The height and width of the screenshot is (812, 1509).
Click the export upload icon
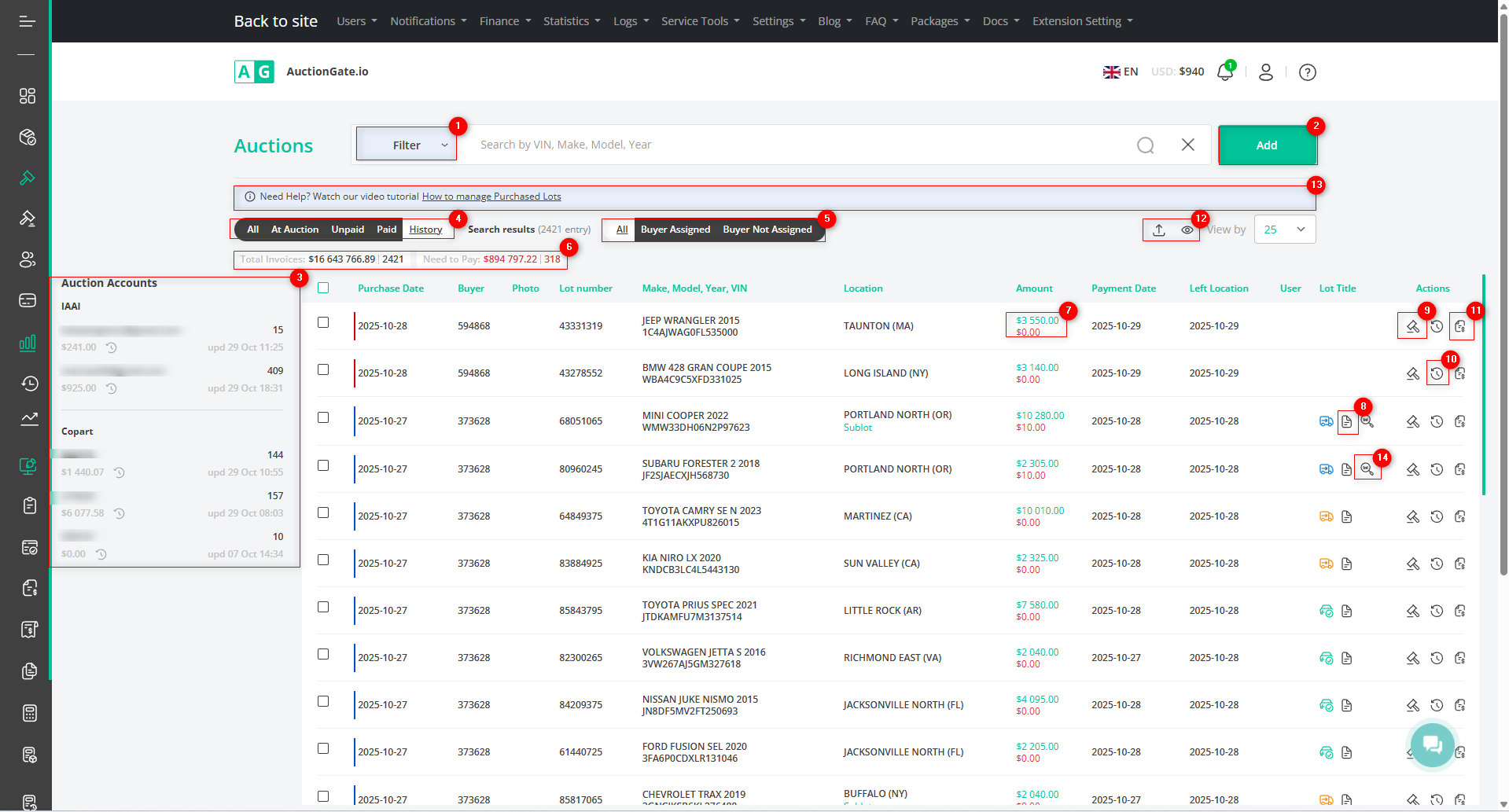(1158, 230)
